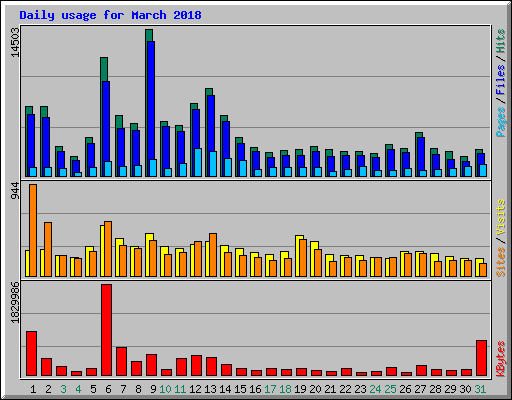Viewport: 512px width, 400px height.
Task: Click the 'Daily usage for March 2018' title
Action: click(110, 15)
